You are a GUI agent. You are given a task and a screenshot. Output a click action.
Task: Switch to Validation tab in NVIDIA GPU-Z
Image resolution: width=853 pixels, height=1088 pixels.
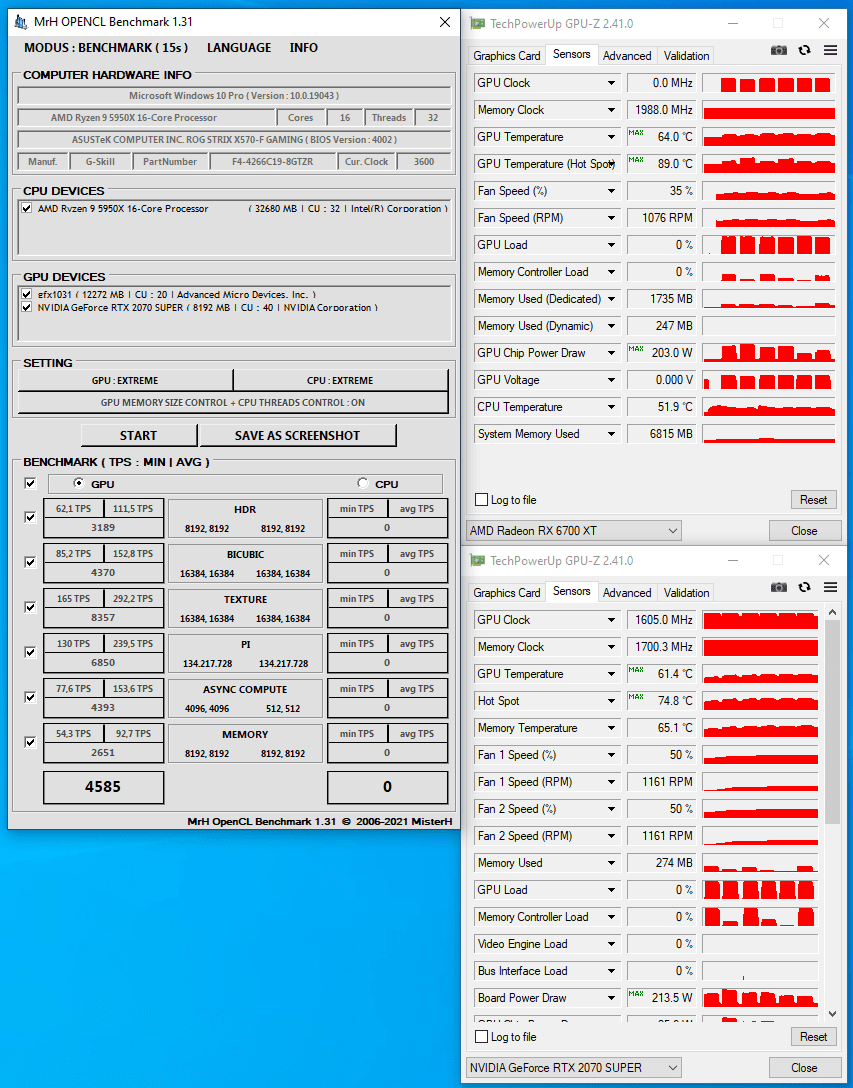pos(686,593)
